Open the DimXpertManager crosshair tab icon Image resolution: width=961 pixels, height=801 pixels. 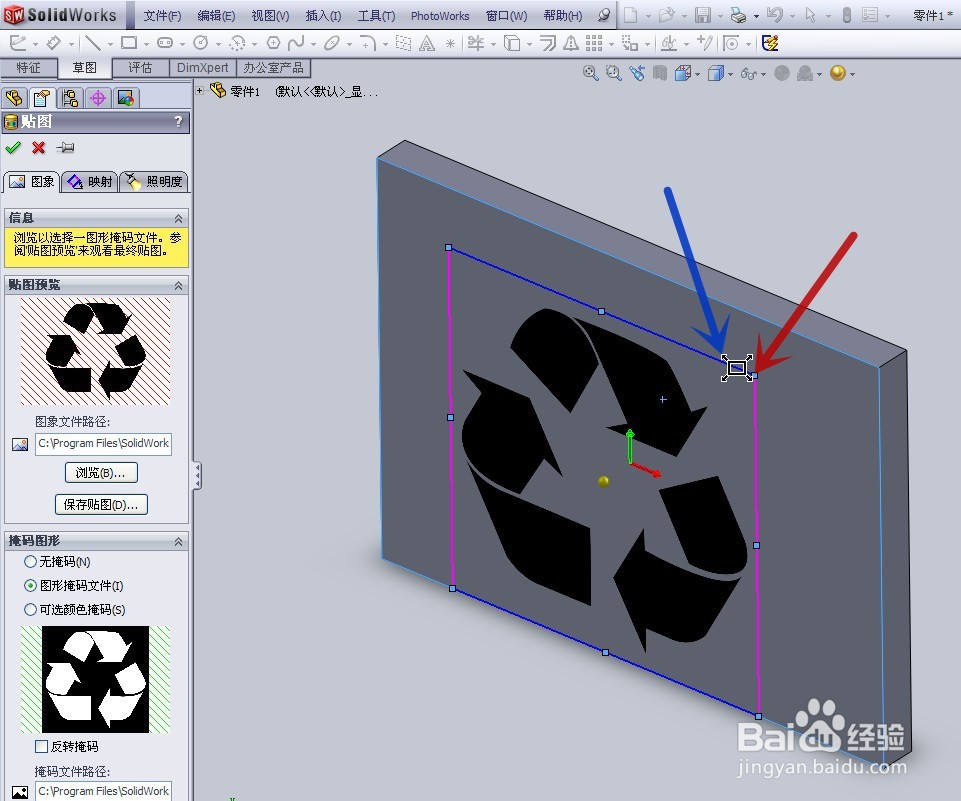click(x=98, y=98)
